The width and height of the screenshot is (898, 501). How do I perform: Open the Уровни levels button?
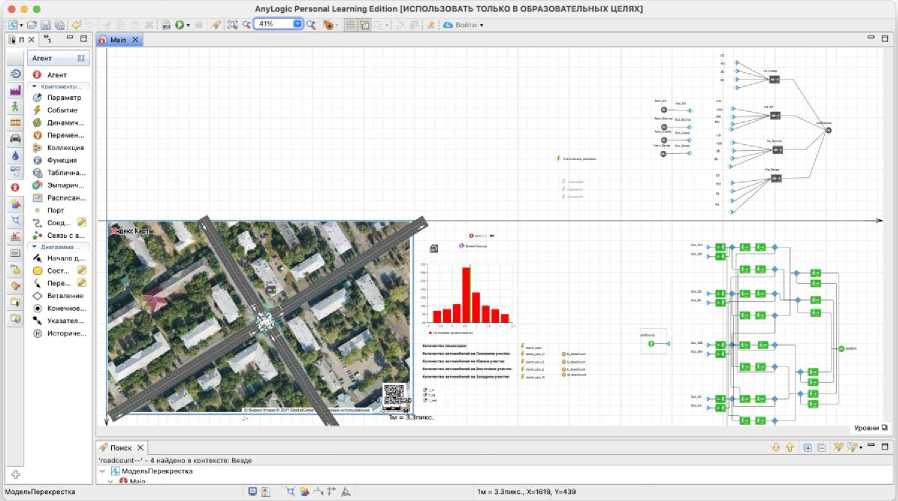tap(869, 427)
